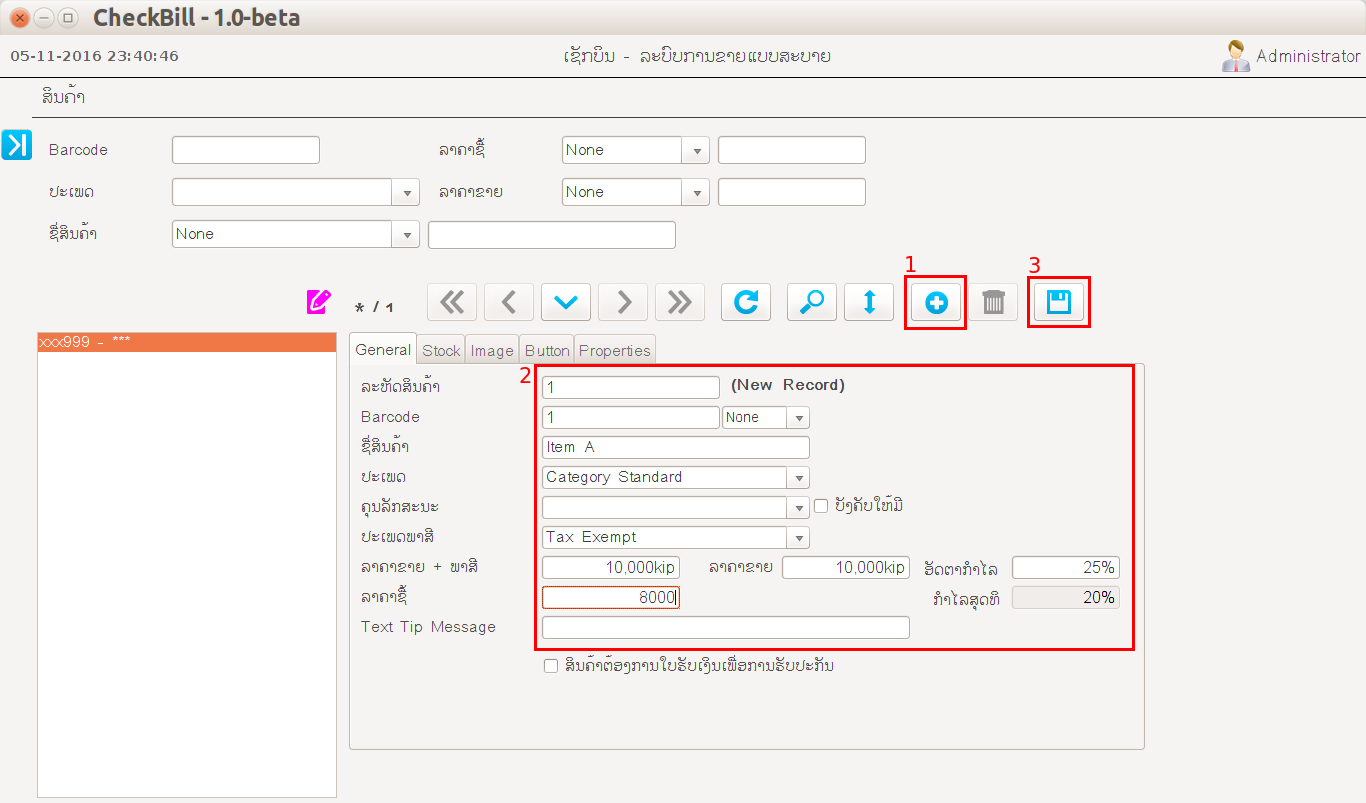Click the Text Tip Message input field
Image resolution: width=1366 pixels, height=803 pixels.
pyautogui.click(x=725, y=627)
